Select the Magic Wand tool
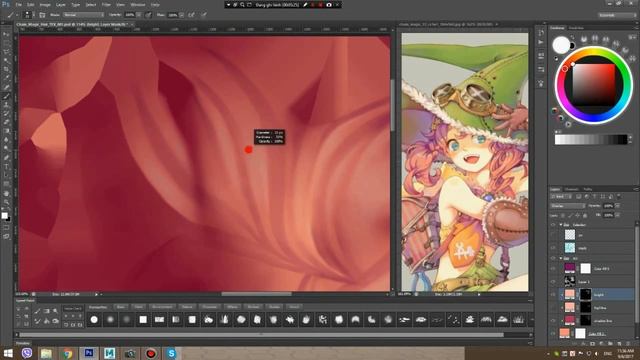The image size is (640, 360). 6,60
